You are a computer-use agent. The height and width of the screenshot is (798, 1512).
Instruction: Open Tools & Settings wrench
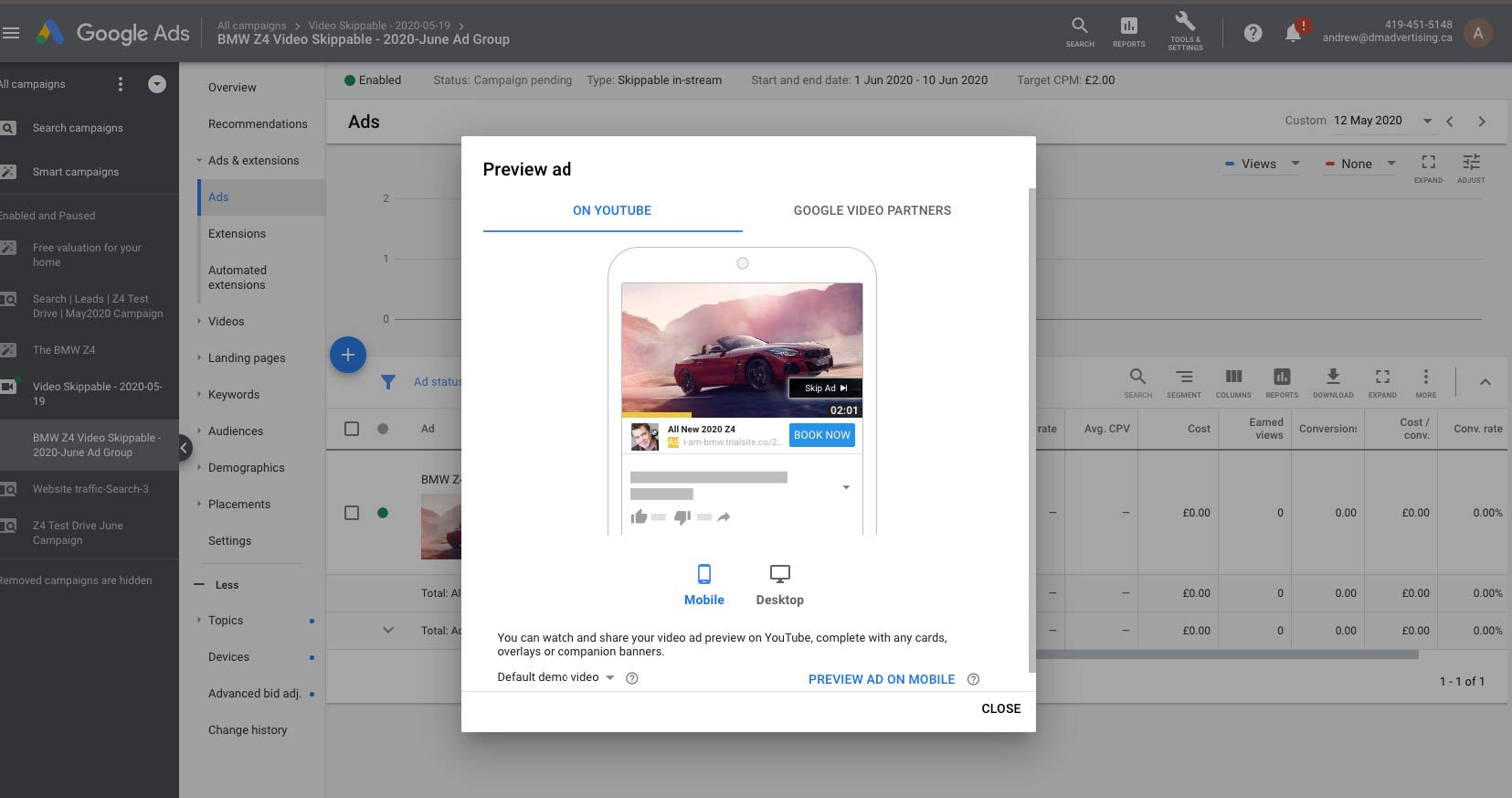pyautogui.click(x=1185, y=31)
